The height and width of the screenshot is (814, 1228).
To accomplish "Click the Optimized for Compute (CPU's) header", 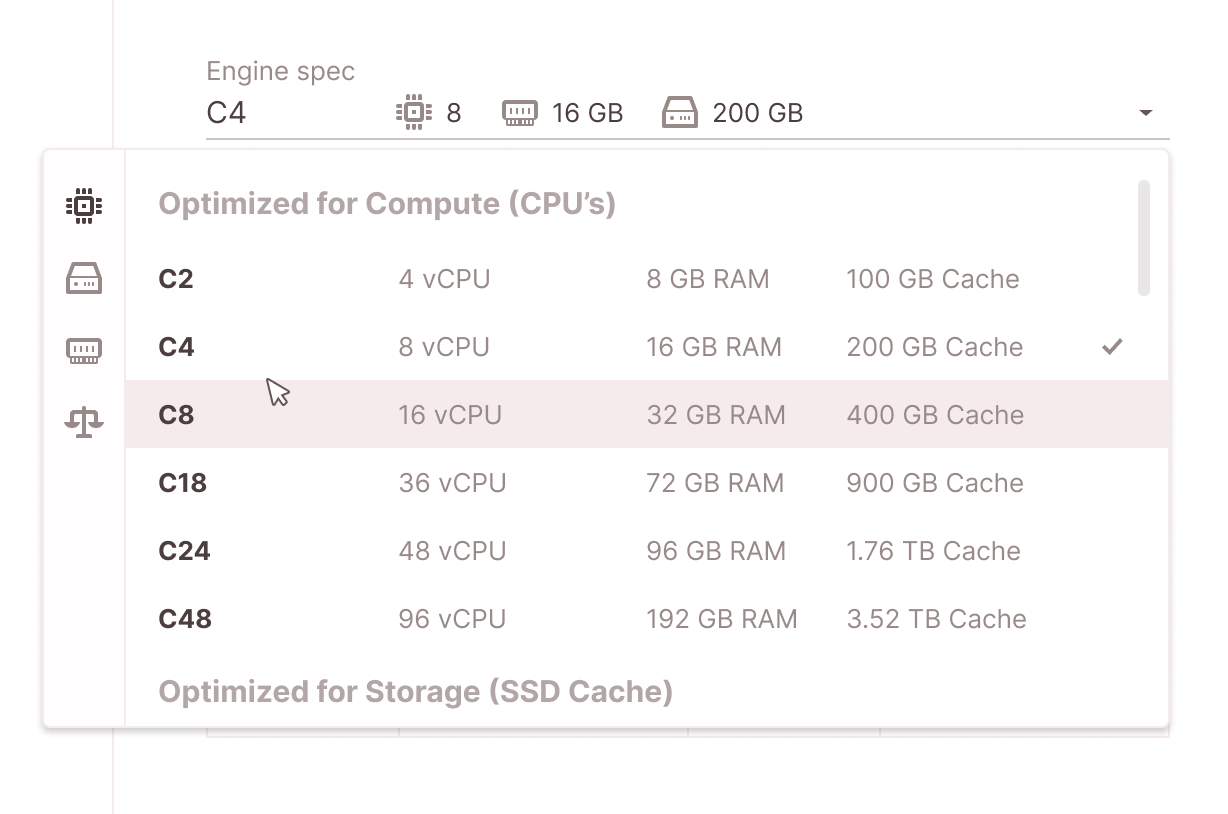I will (388, 203).
